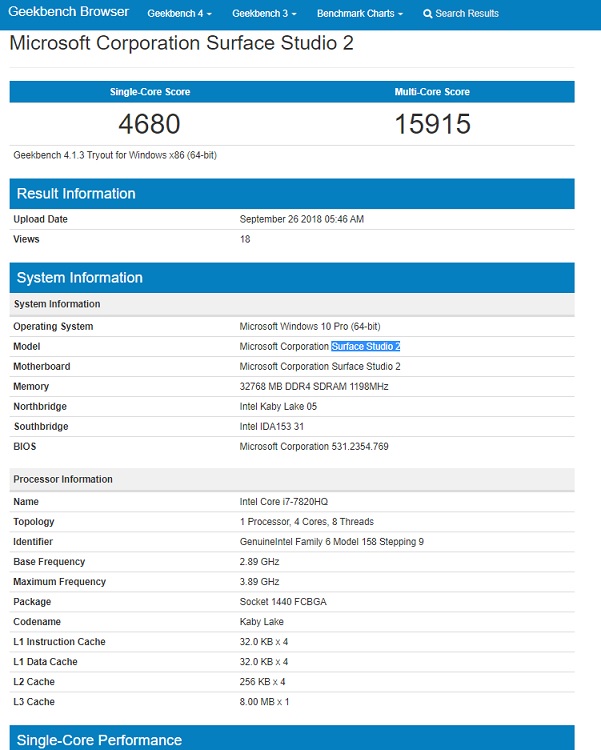Expand the Geekbench 4 dropdown menu

(179, 13)
